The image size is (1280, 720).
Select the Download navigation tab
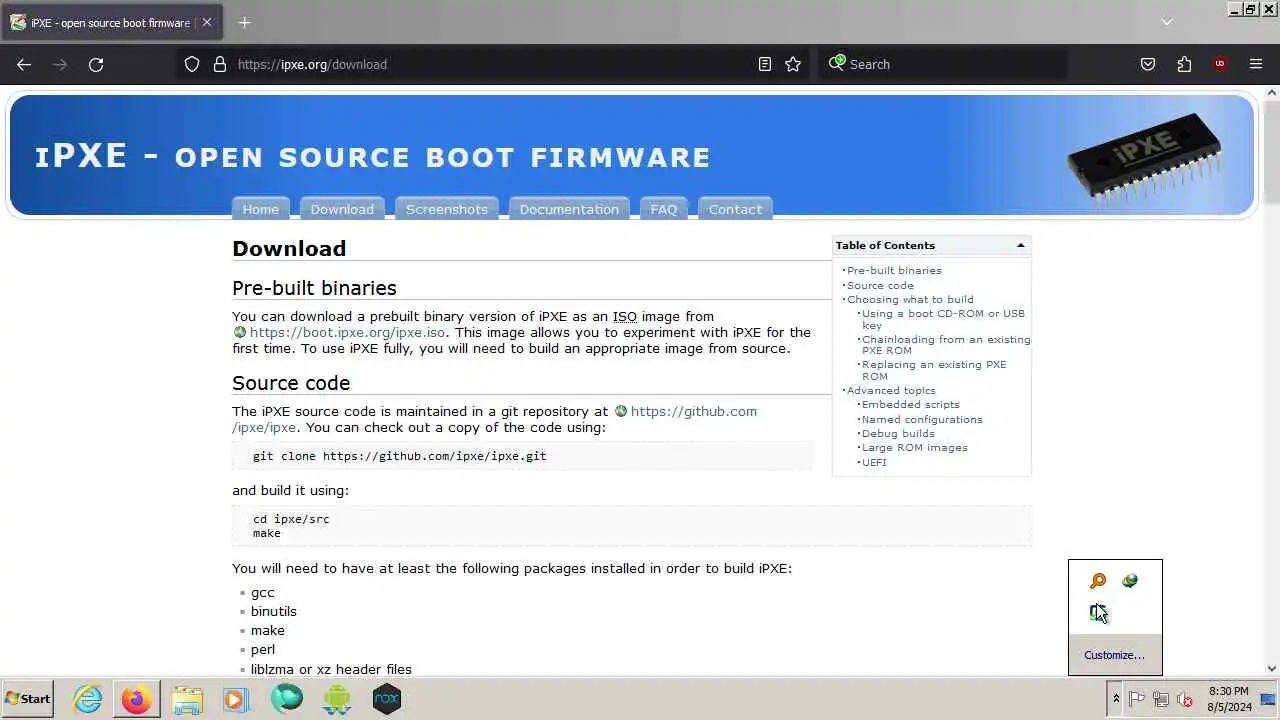pyautogui.click(x=342, y=209)
